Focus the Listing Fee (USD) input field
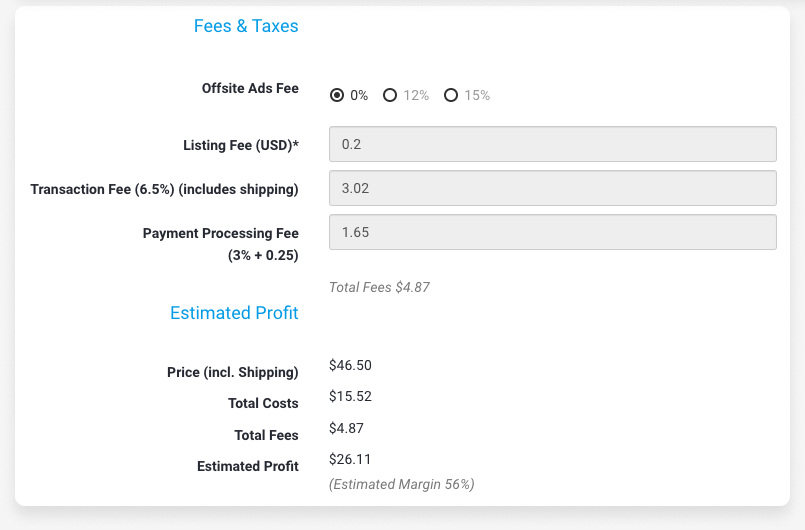 pyautogui.click(x=552, y=144)
